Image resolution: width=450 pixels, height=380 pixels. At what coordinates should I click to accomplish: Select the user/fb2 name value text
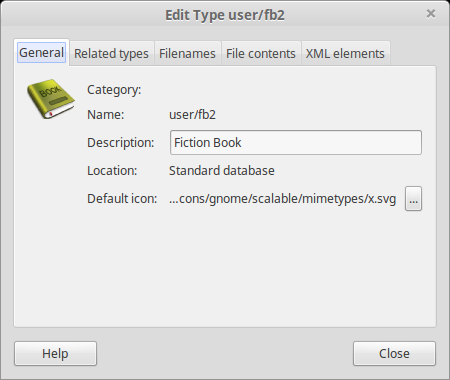pyautogui.click(x=192, y=115)
